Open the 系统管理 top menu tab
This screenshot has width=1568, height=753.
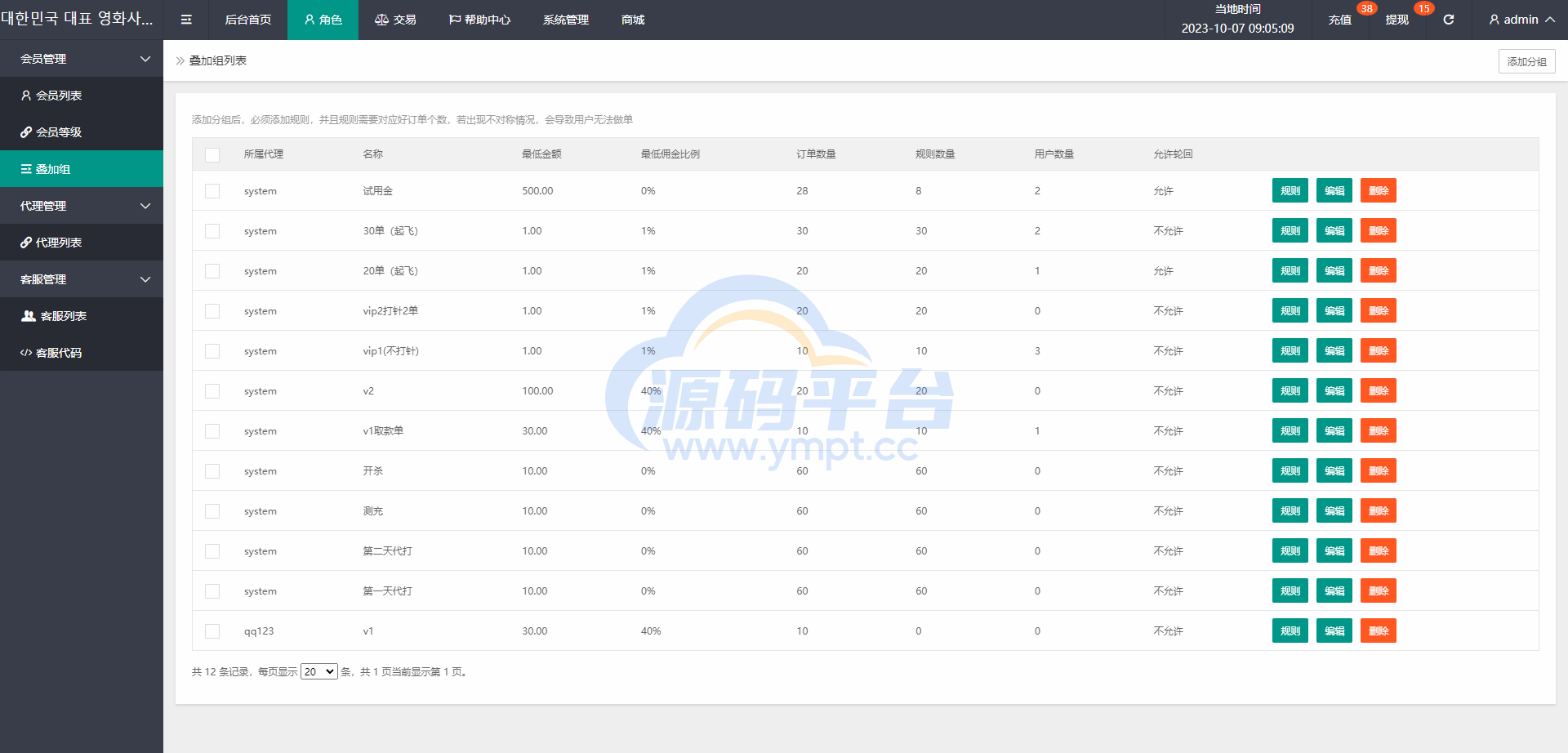[x=566, y=20]
